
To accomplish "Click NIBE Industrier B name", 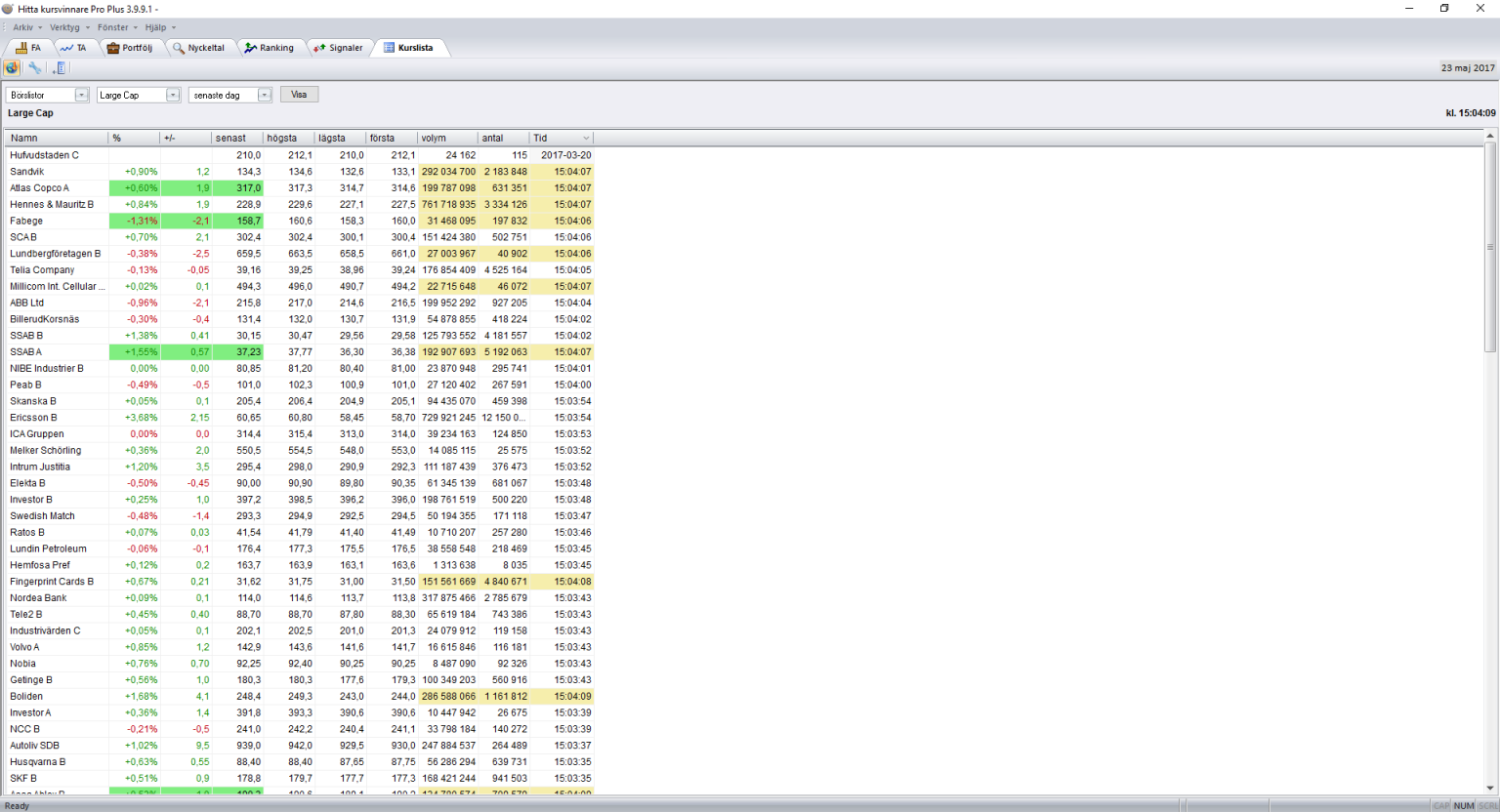I will tap(47, 369).
